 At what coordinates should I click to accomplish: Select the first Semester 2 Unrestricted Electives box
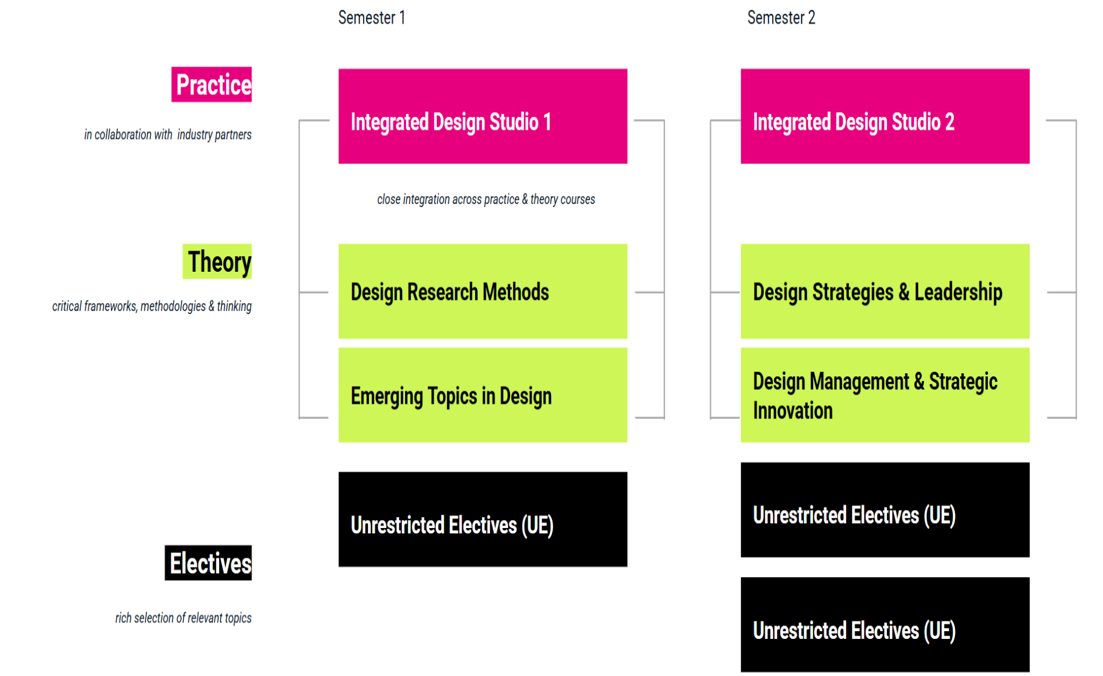pyautogui.click(x=885, y=510)
